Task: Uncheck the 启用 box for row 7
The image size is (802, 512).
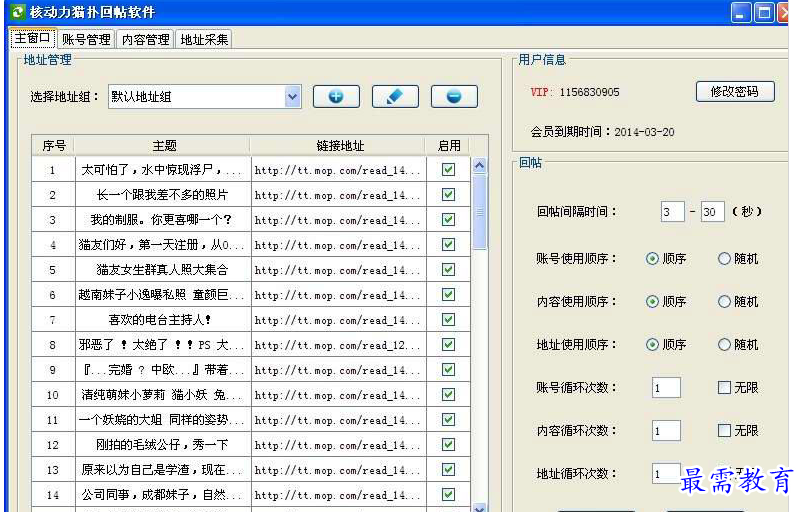Action: click(449, 320)
